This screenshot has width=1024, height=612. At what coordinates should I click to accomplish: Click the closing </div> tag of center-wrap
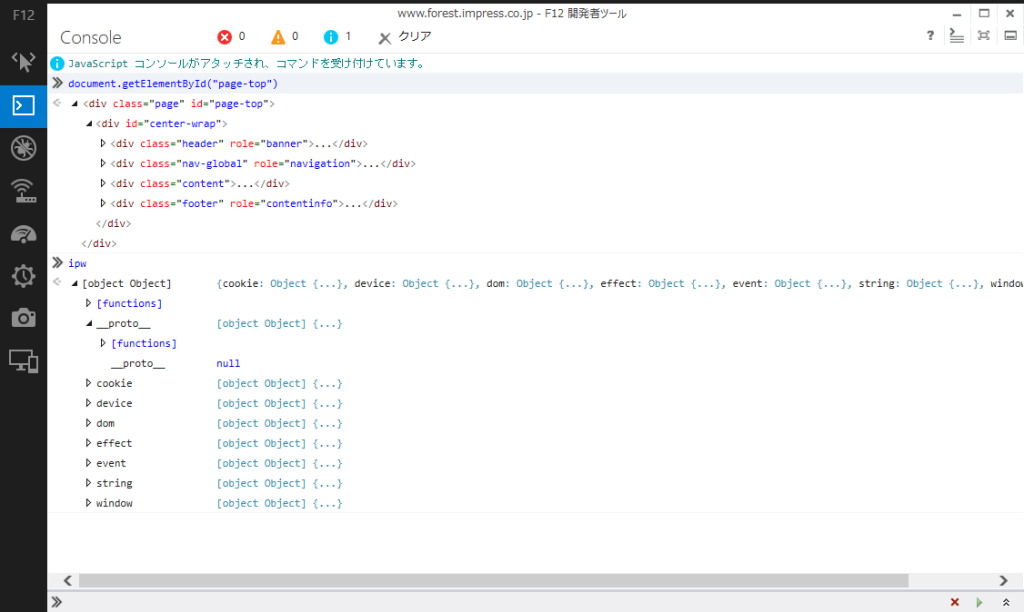(x=113, y=223)
